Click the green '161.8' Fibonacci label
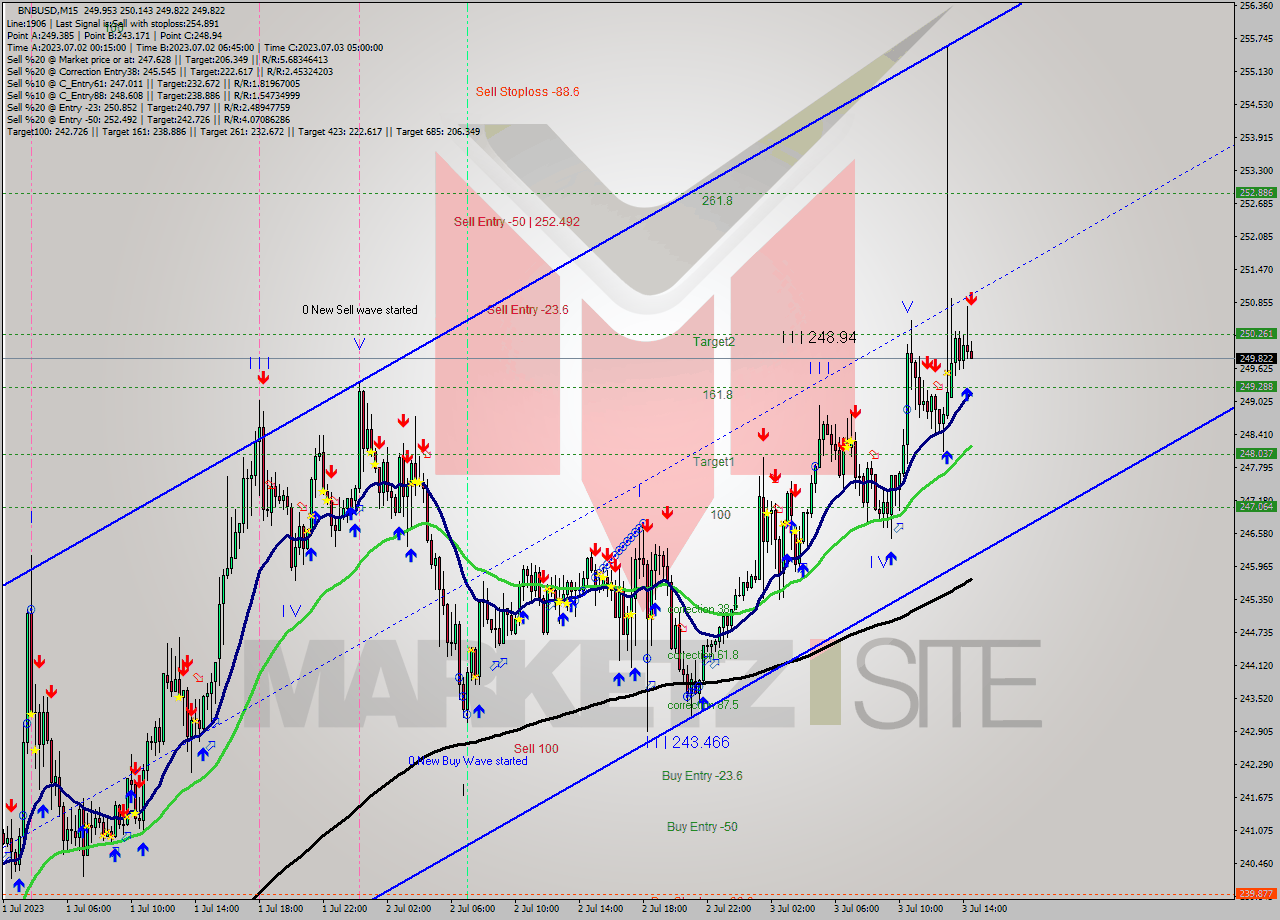Viewport: 1280px width, 920px height. point(716,395)
